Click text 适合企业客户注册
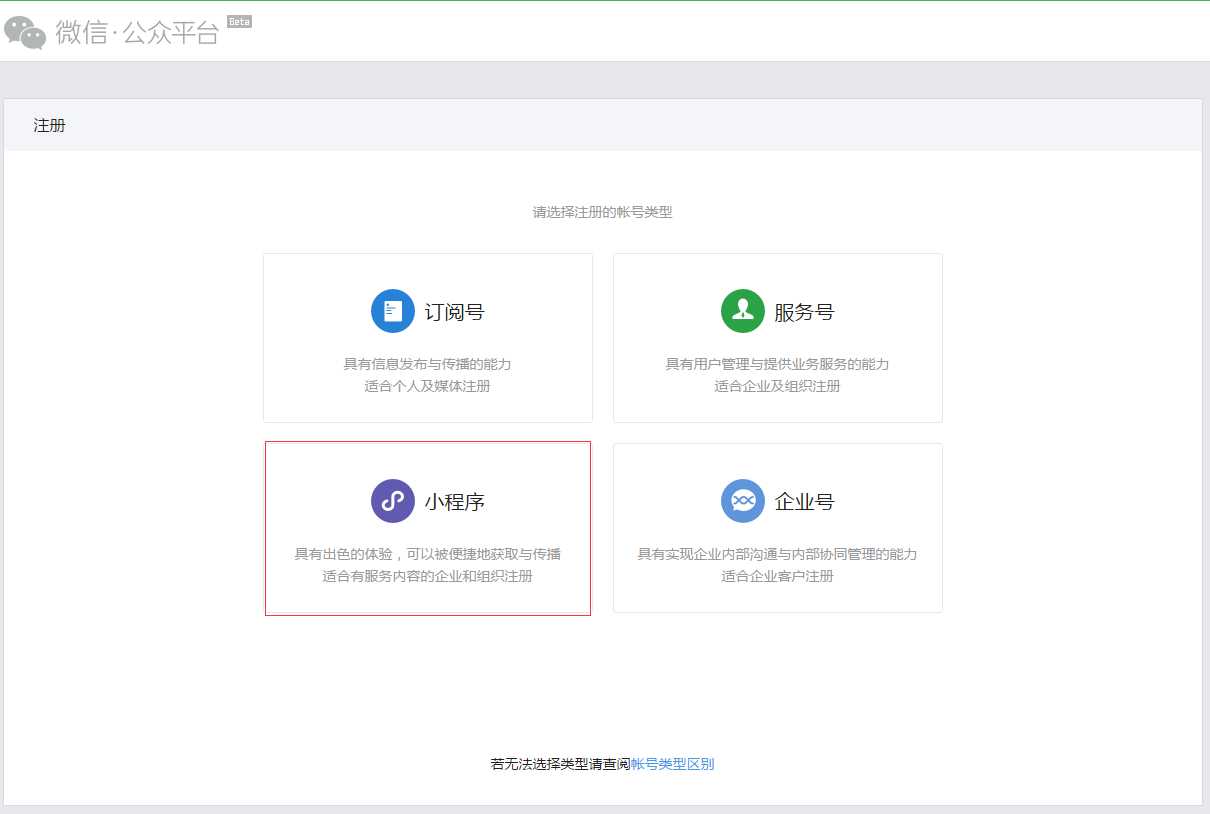 pyautogui.click(x=777, y=576)
